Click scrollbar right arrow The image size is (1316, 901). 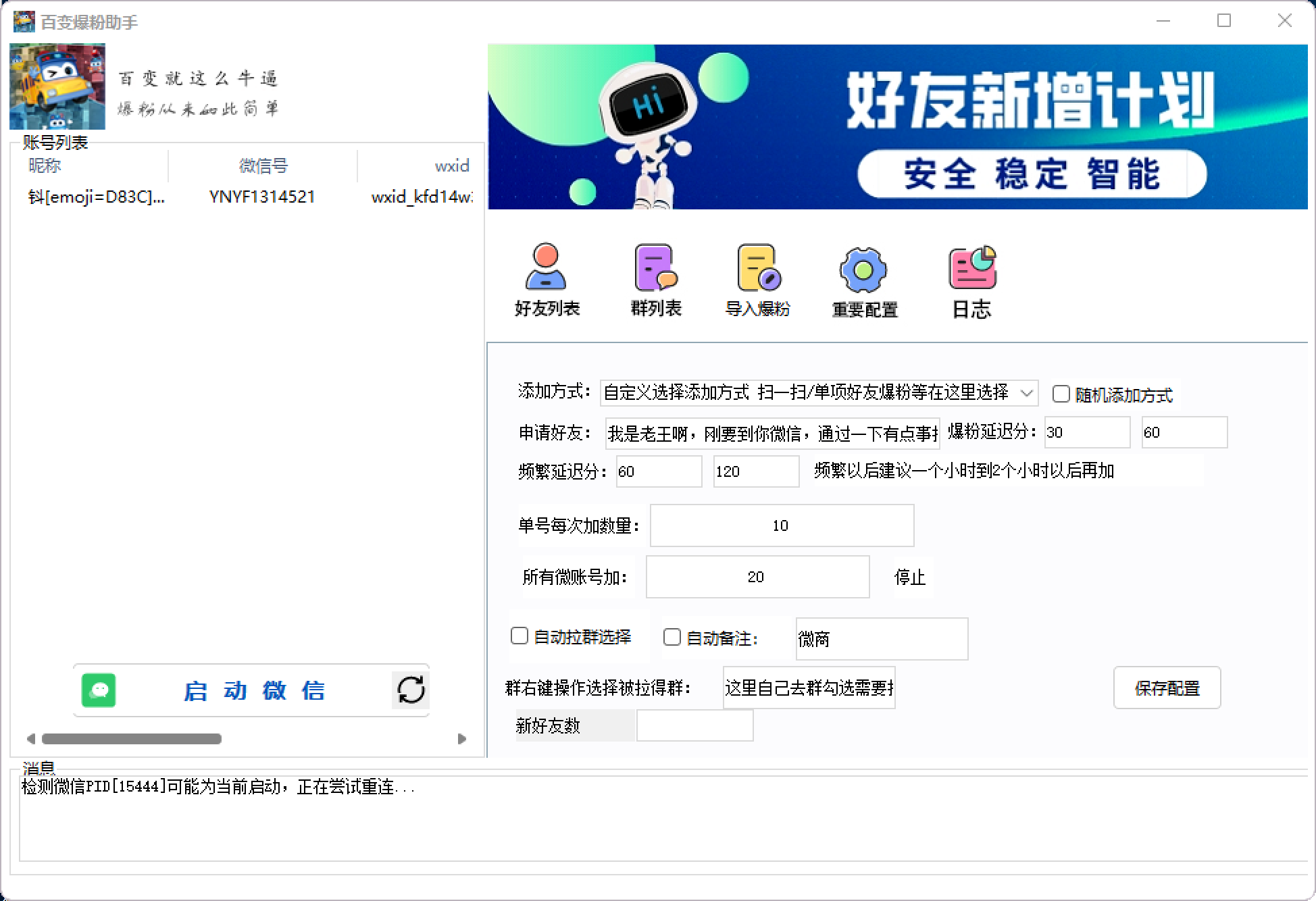point(461,739)
